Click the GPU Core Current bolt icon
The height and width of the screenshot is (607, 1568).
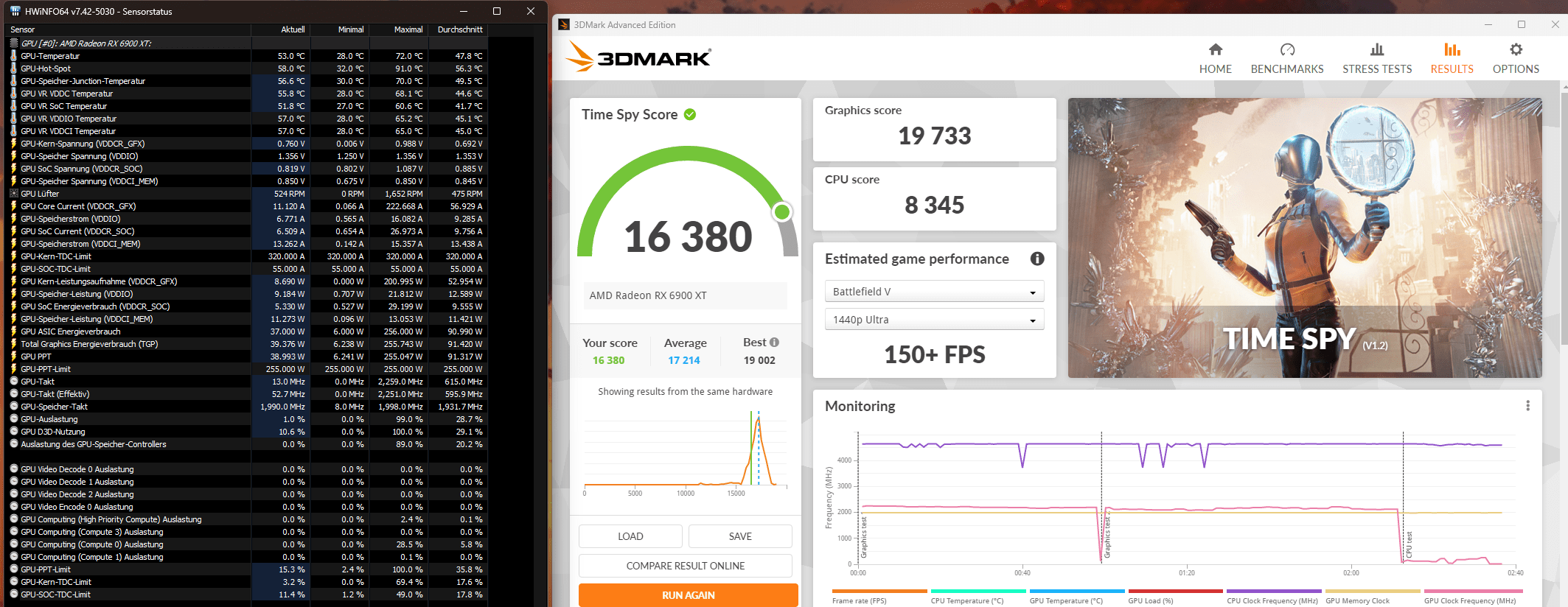[x=13, y=206]
